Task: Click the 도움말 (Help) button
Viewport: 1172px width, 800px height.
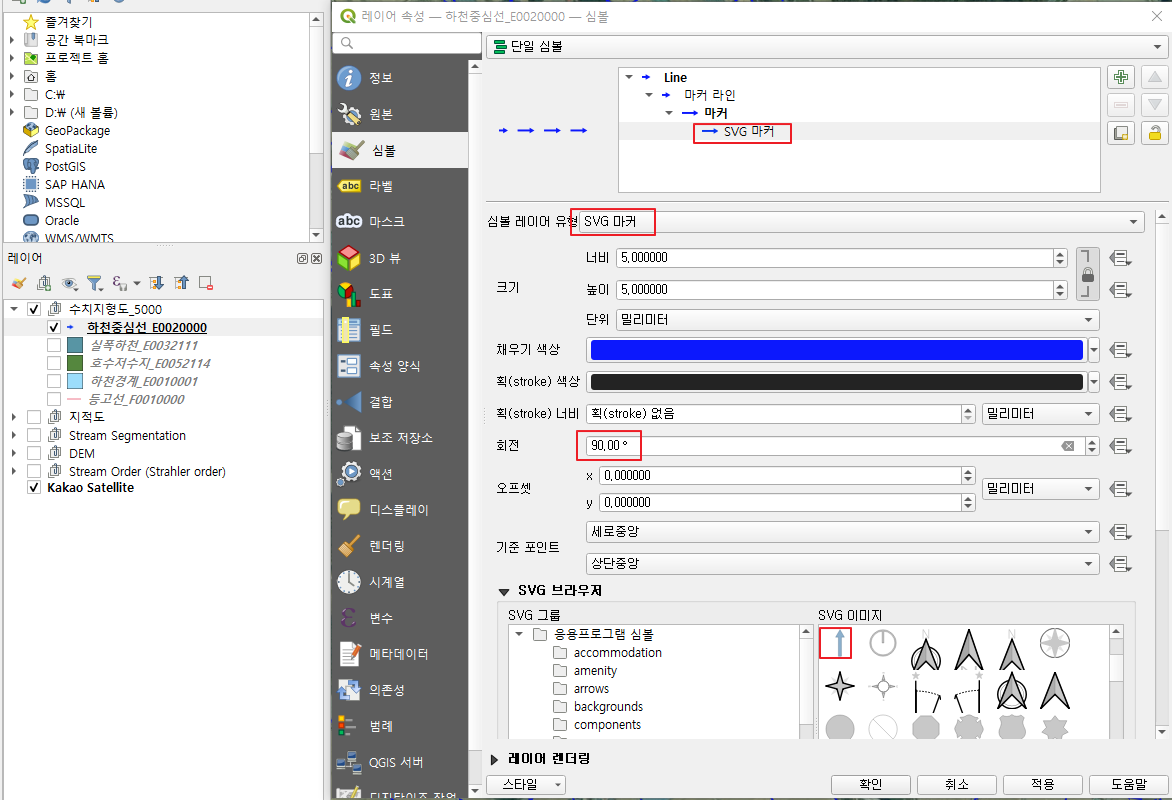Action: [1128, 784]
